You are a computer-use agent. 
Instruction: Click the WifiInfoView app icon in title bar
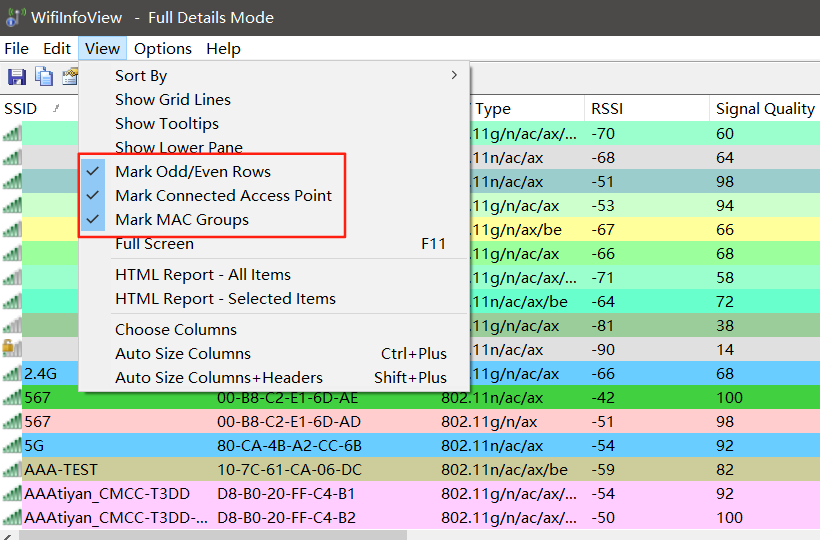pyautogui.click(x=15, y=17)
